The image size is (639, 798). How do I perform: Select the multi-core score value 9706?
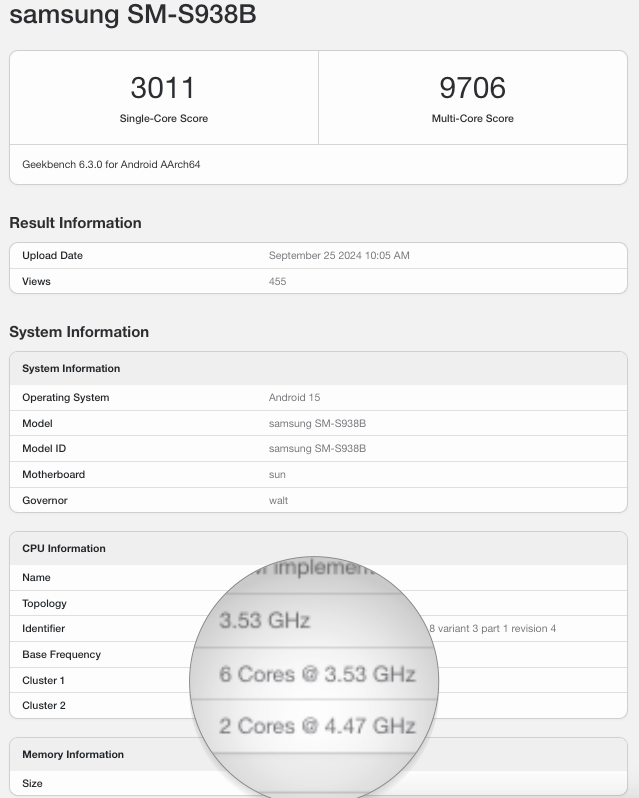473,88
